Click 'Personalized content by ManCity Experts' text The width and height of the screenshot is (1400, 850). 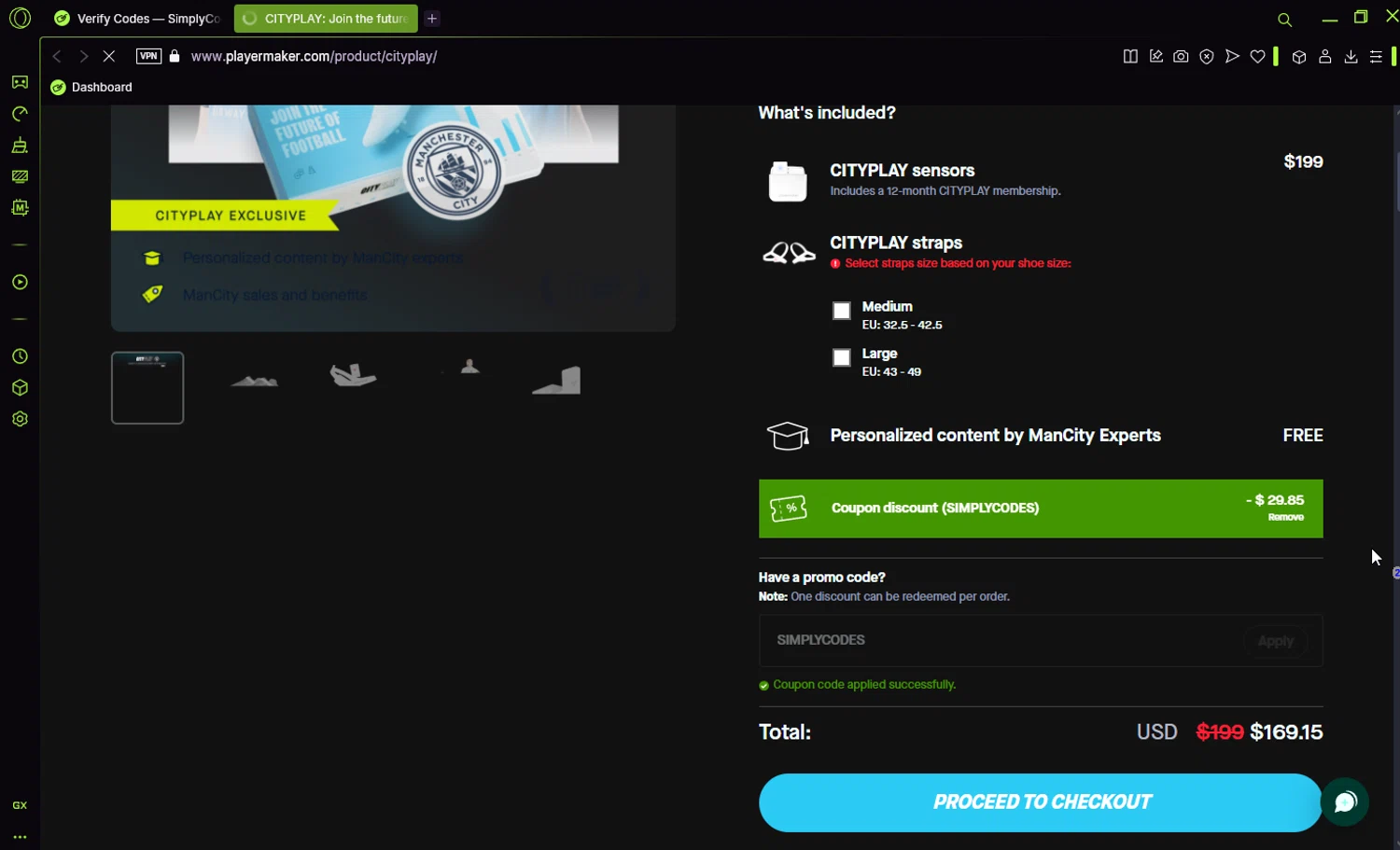pyautogui.click(x=995, y=436)
